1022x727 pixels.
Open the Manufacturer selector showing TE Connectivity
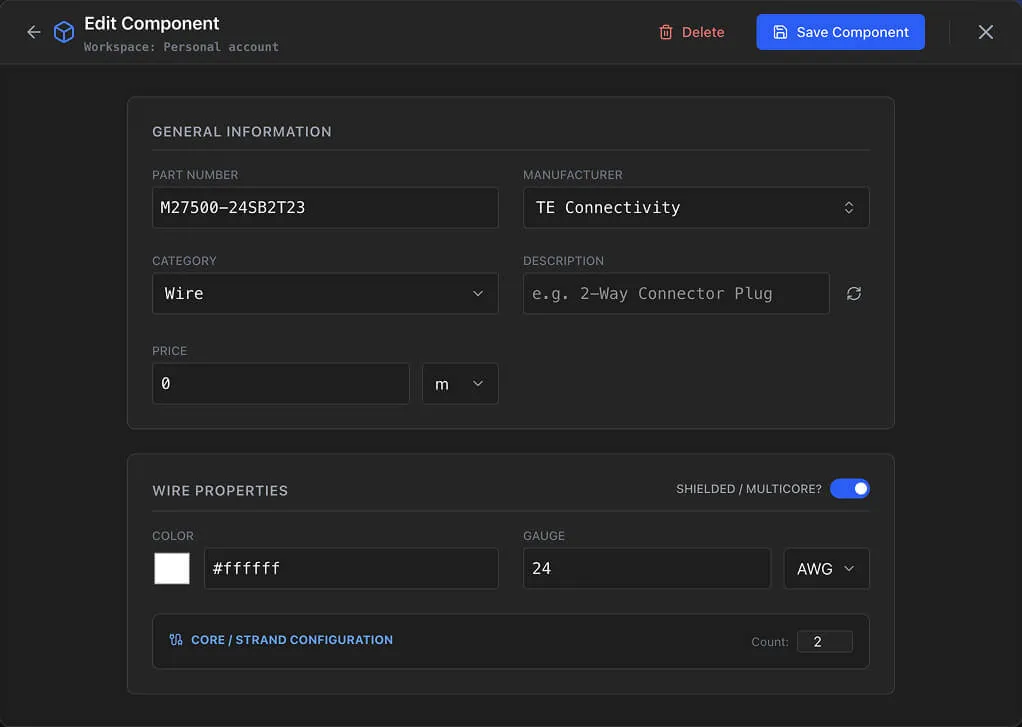pos(696,207)
